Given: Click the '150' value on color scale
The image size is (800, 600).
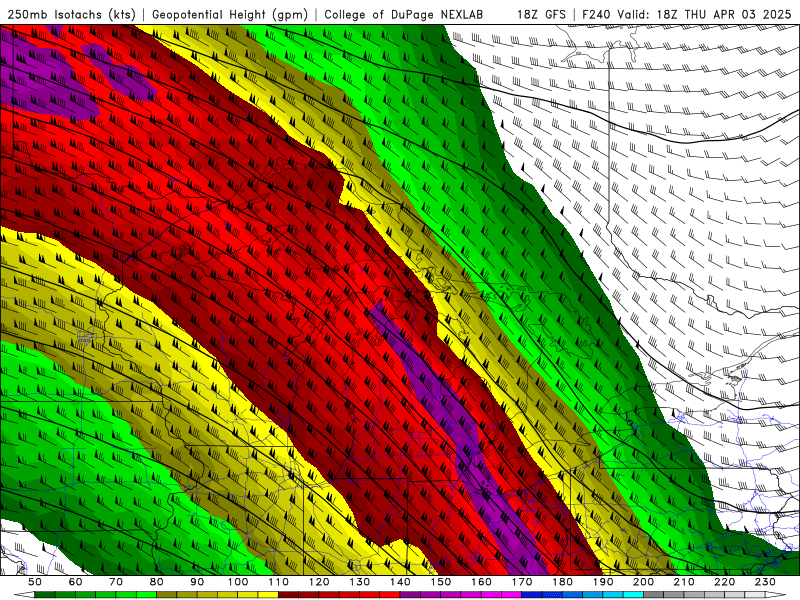Looking at the screenshot, I should (x=441, y=582).
